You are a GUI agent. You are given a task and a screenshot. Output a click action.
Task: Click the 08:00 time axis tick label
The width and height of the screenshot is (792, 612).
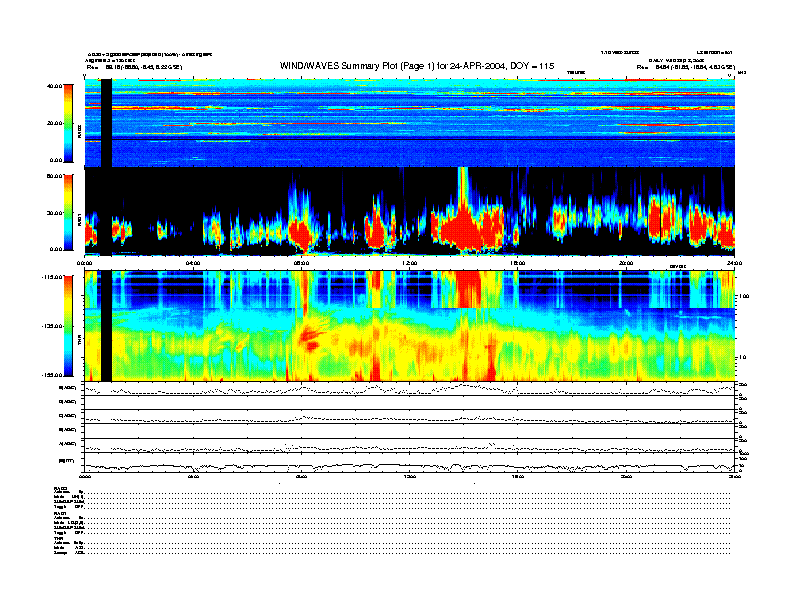pos(301,263)
